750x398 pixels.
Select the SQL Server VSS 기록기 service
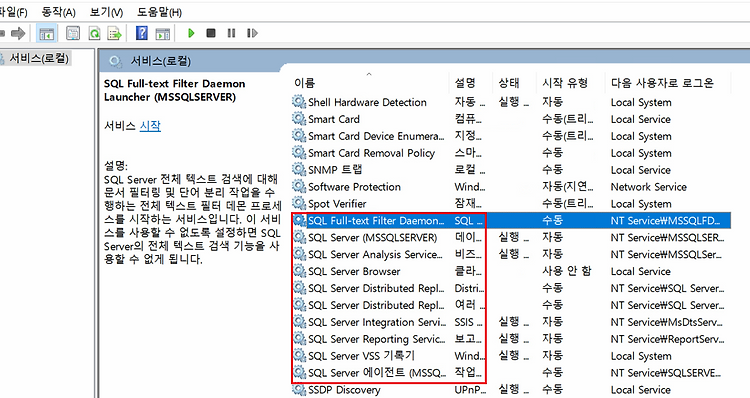click(362, 356)
